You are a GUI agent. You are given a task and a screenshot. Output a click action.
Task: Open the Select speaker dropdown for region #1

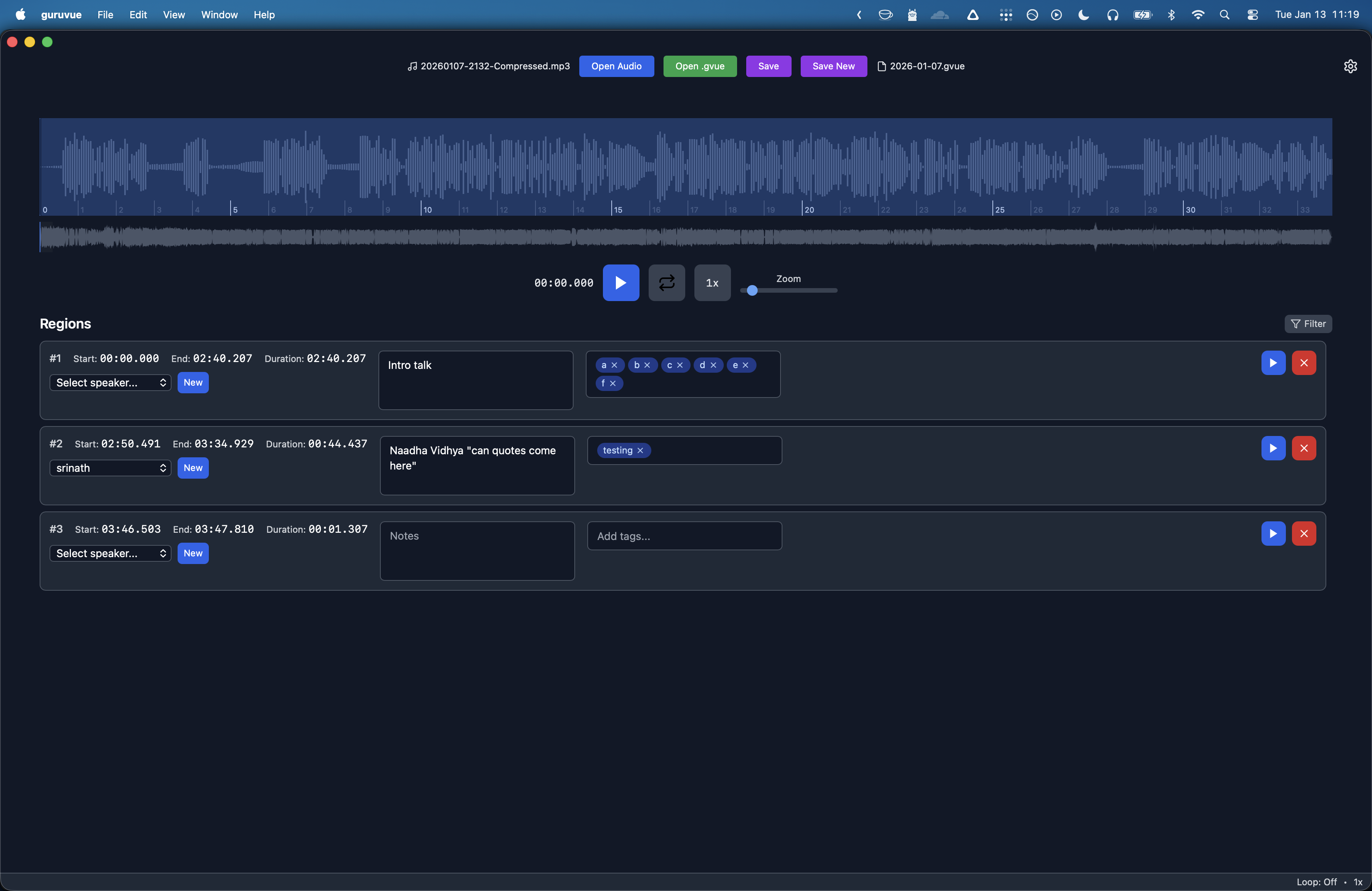click(x=110, y=382)
